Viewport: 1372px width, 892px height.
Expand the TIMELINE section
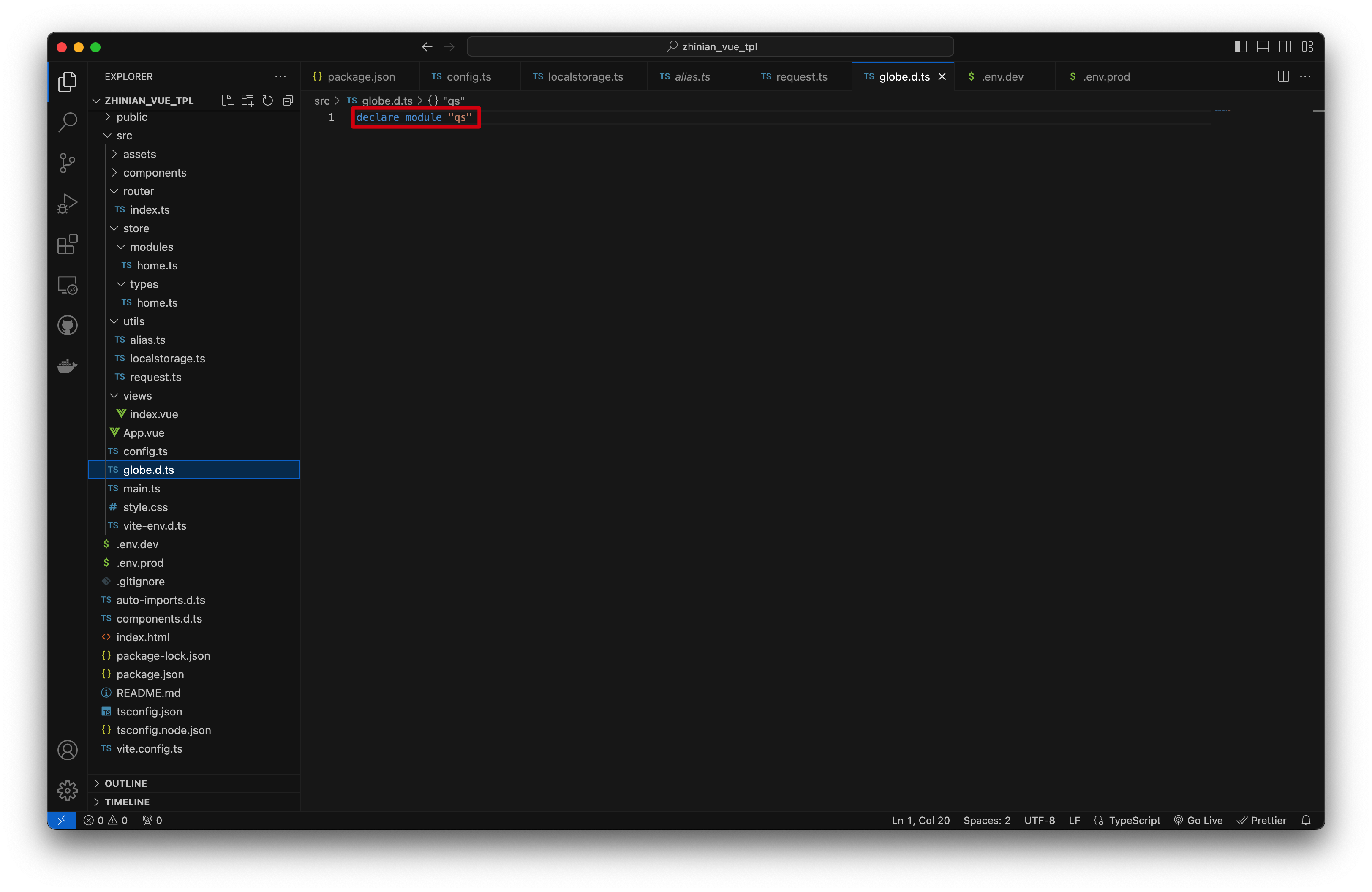click(194, 802)
